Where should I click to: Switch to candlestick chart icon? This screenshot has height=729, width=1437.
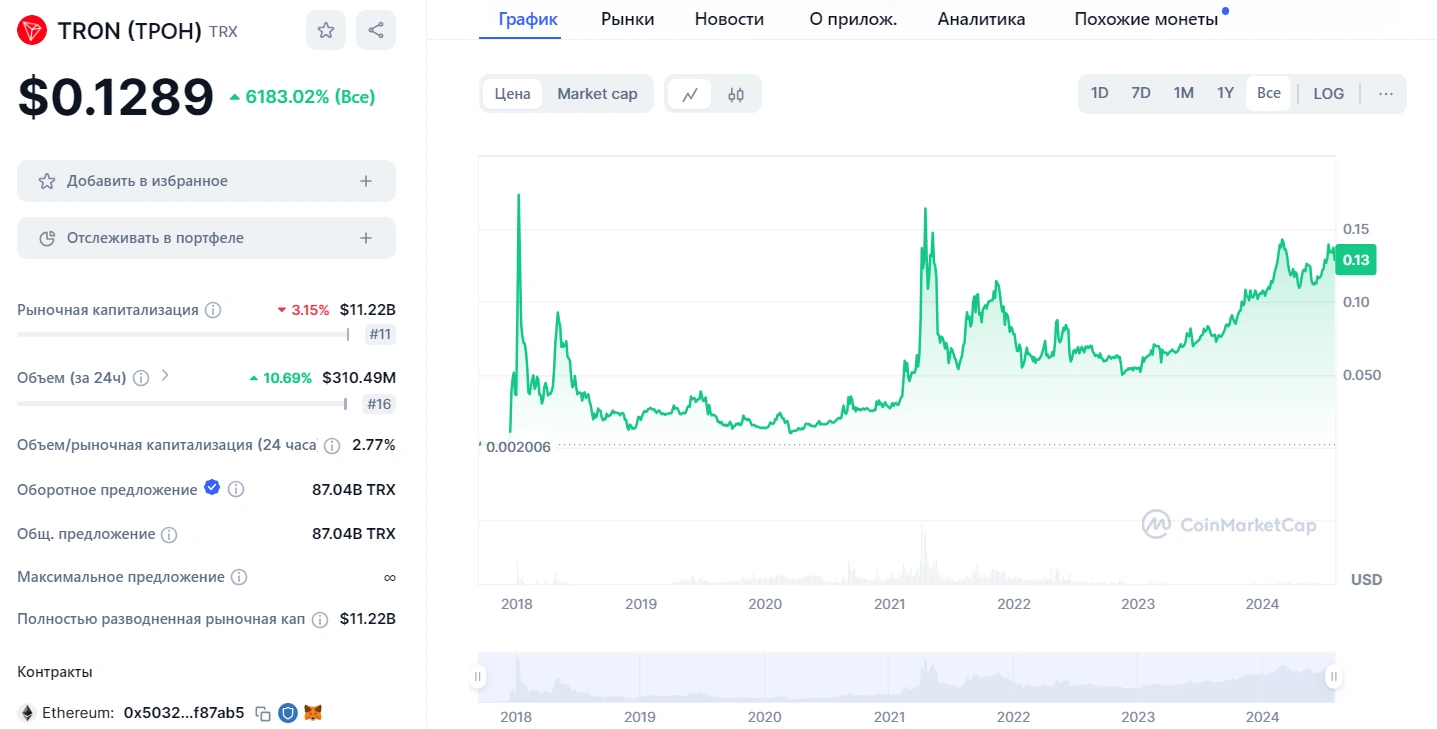(x=736, y=94)
